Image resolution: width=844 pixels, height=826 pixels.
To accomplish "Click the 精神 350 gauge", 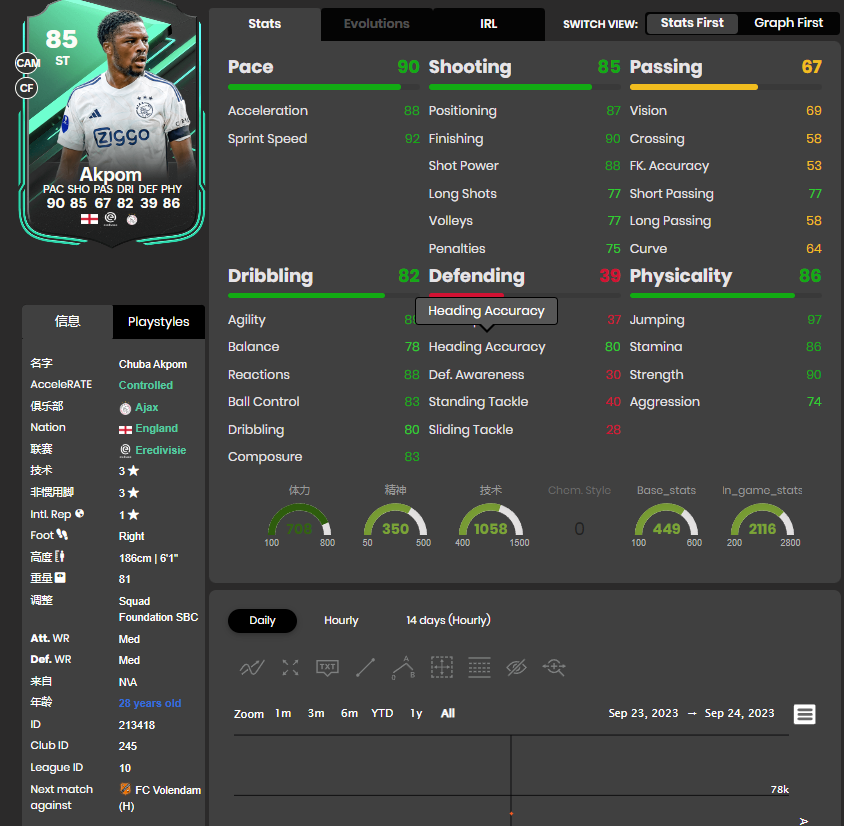I will tap(395, 520).
